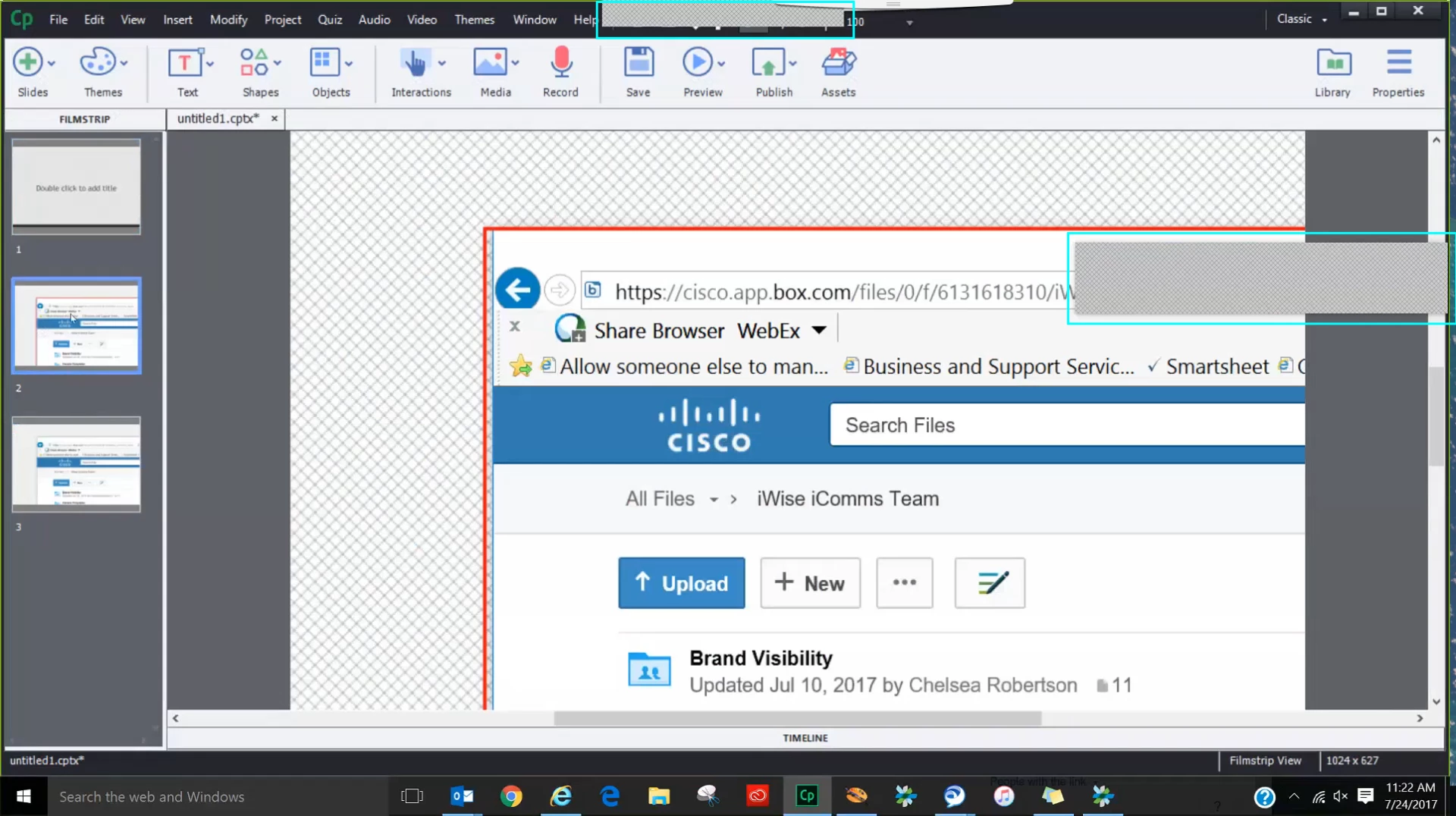Open the Modify menu
The image size is (1456, 816).
(228, 20)
